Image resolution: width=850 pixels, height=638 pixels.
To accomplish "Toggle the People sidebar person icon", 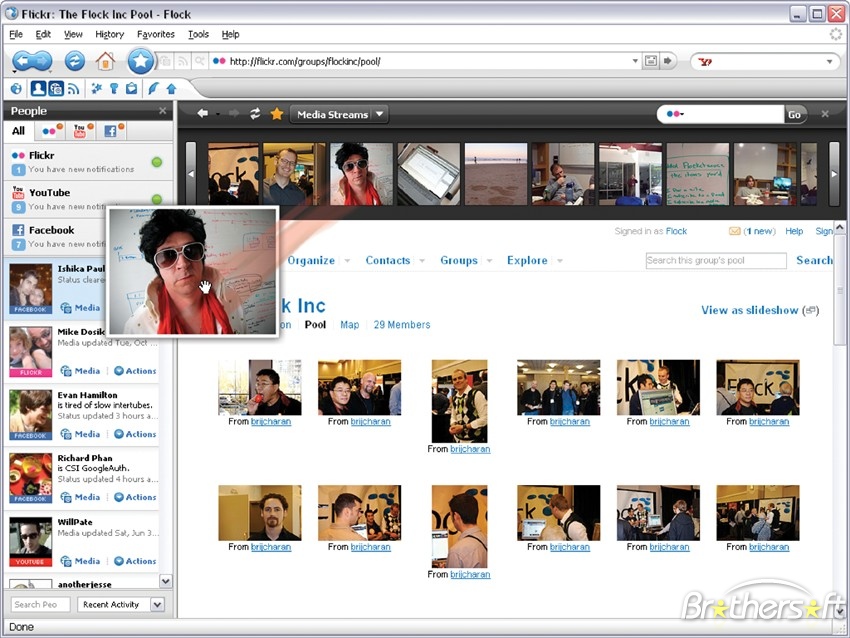I will click(x=36, y=89).
